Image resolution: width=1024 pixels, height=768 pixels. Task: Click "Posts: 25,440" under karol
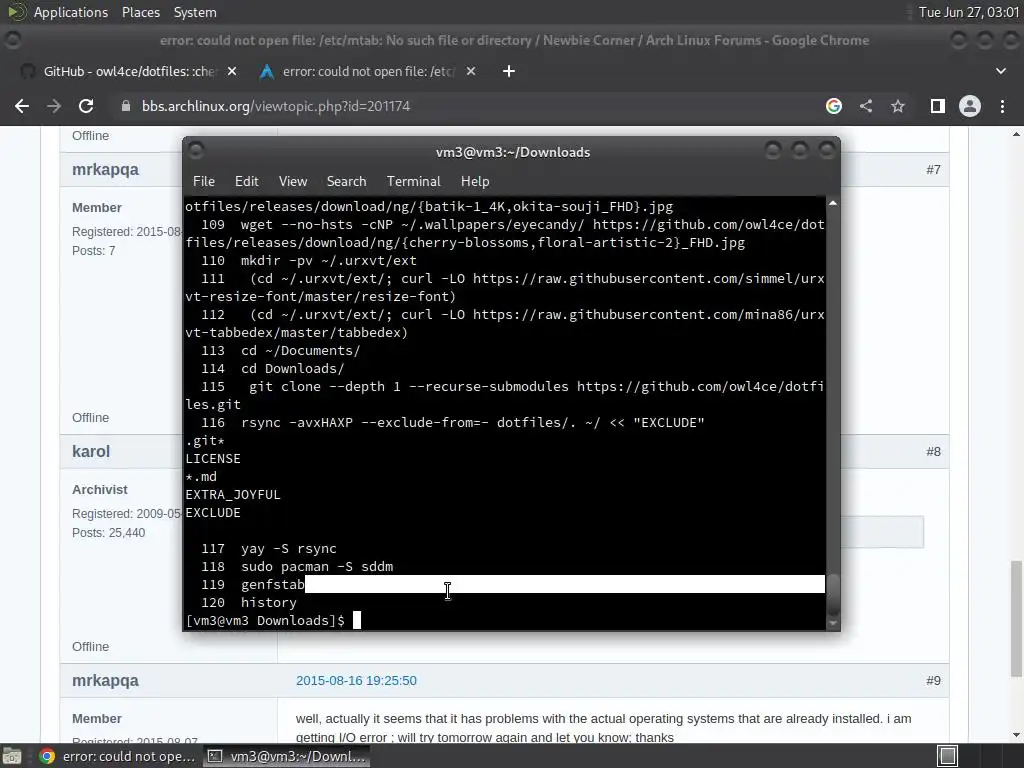coord(108,533)
